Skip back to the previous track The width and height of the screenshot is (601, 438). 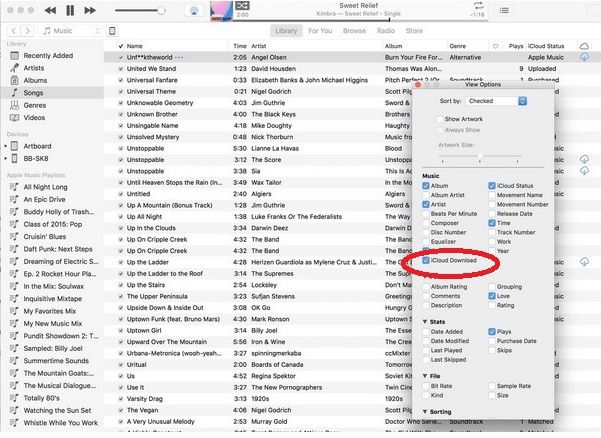click(50, 10)
